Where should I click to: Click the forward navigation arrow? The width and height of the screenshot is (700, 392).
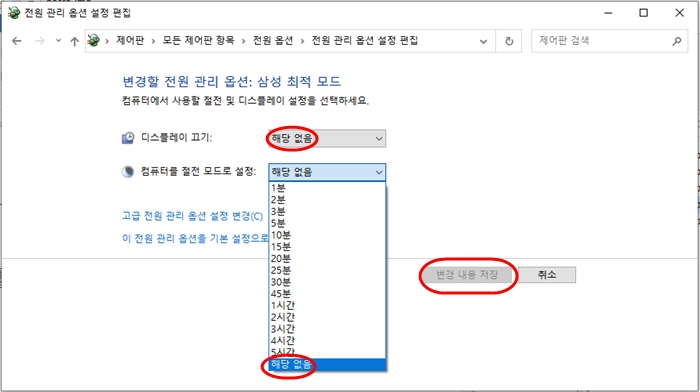click(40, 41)
